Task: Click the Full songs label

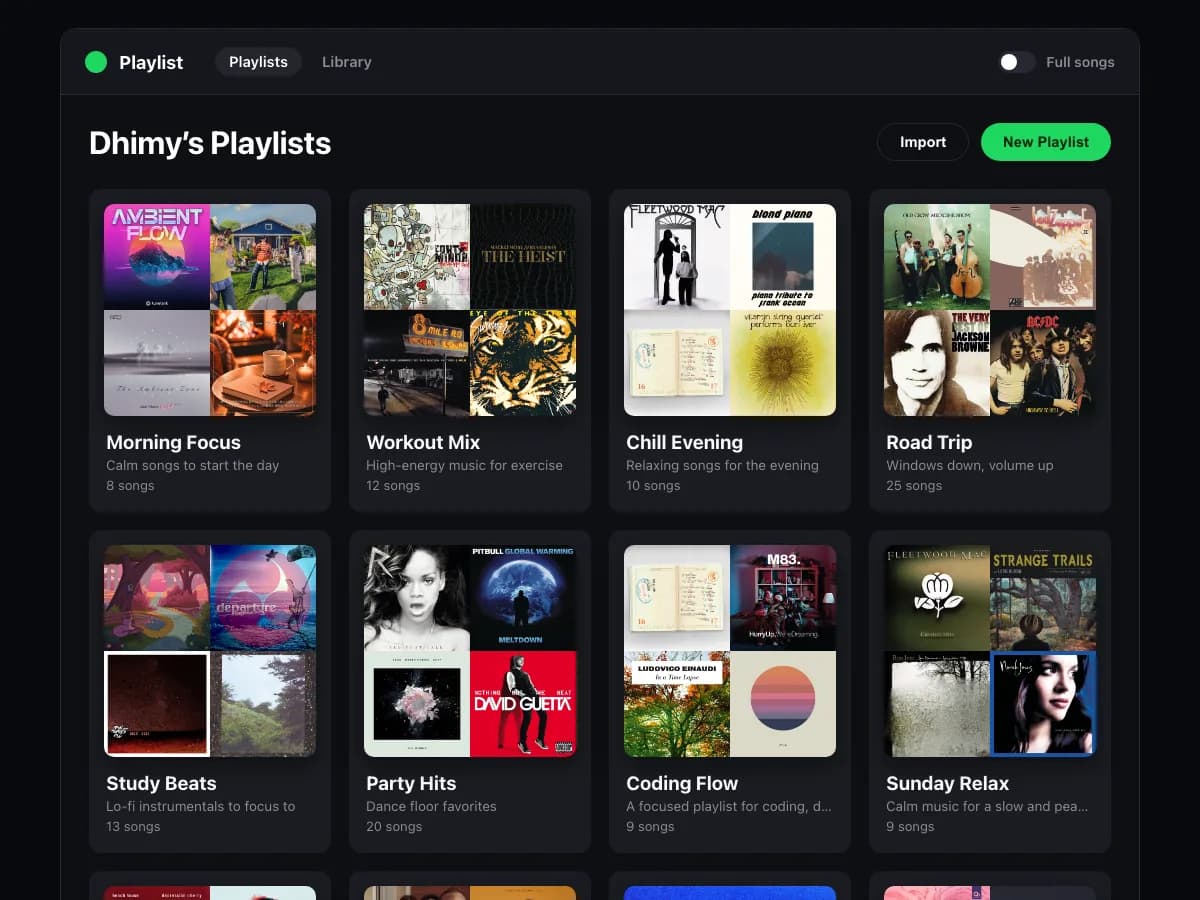Action: pos(1080,62)
